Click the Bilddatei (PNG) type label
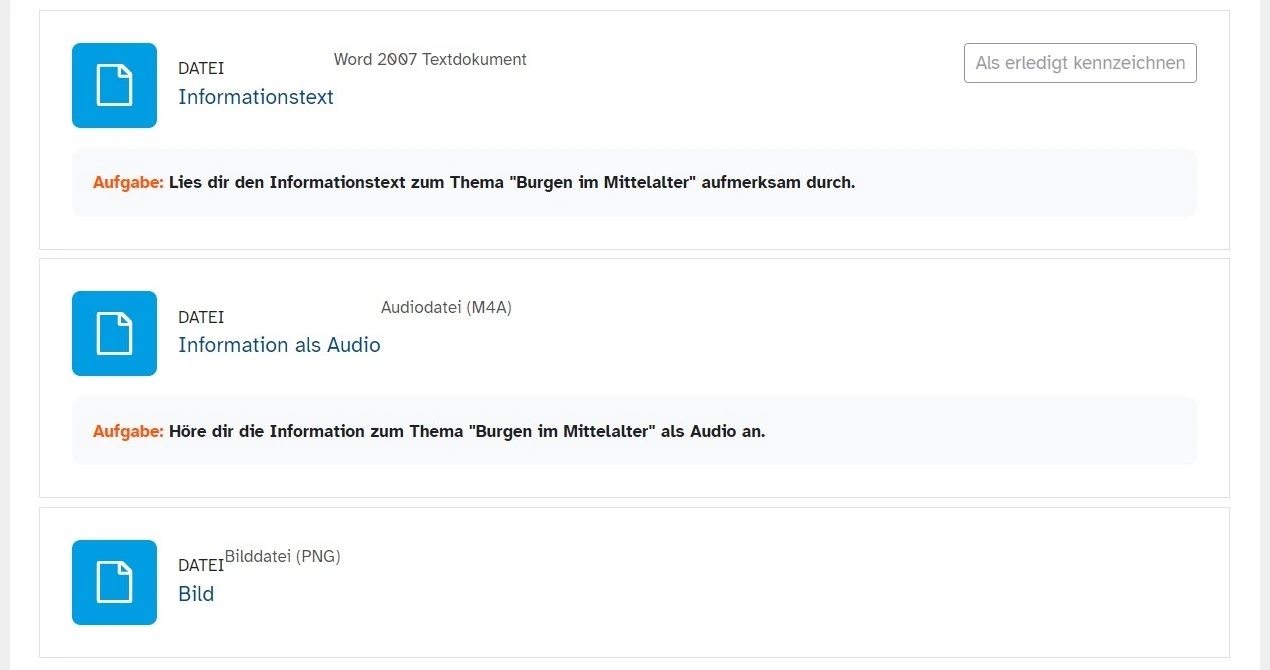Screen dimensions: 1270x670 283,557
